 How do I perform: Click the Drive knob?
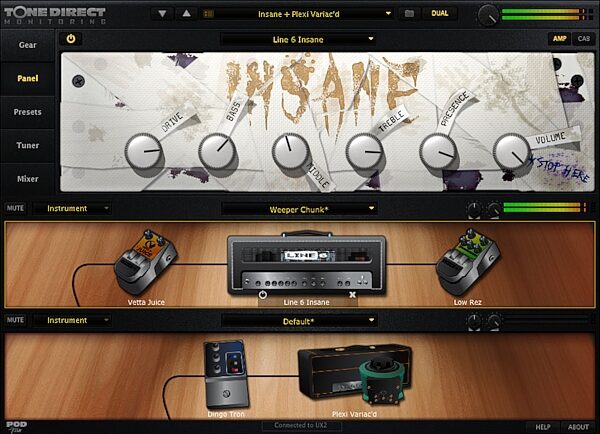tap(143, 152)
